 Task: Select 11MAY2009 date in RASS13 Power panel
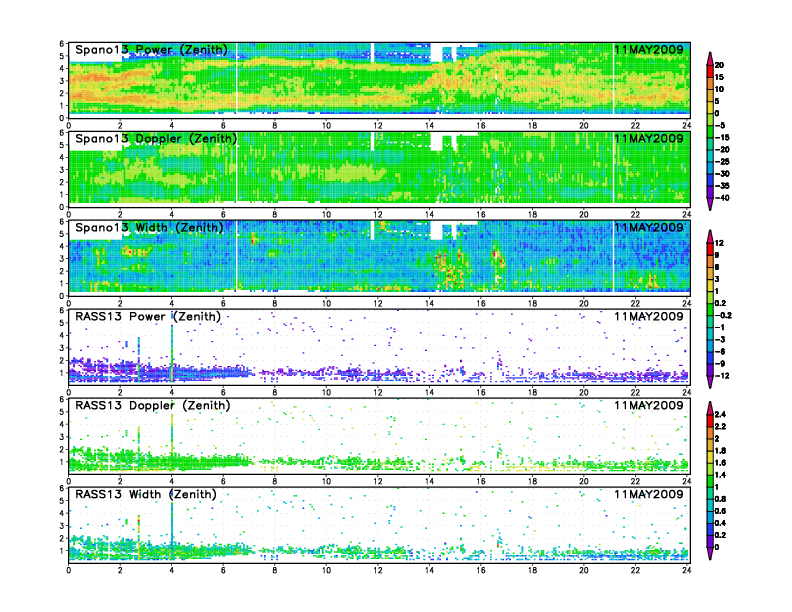(649, 316)
